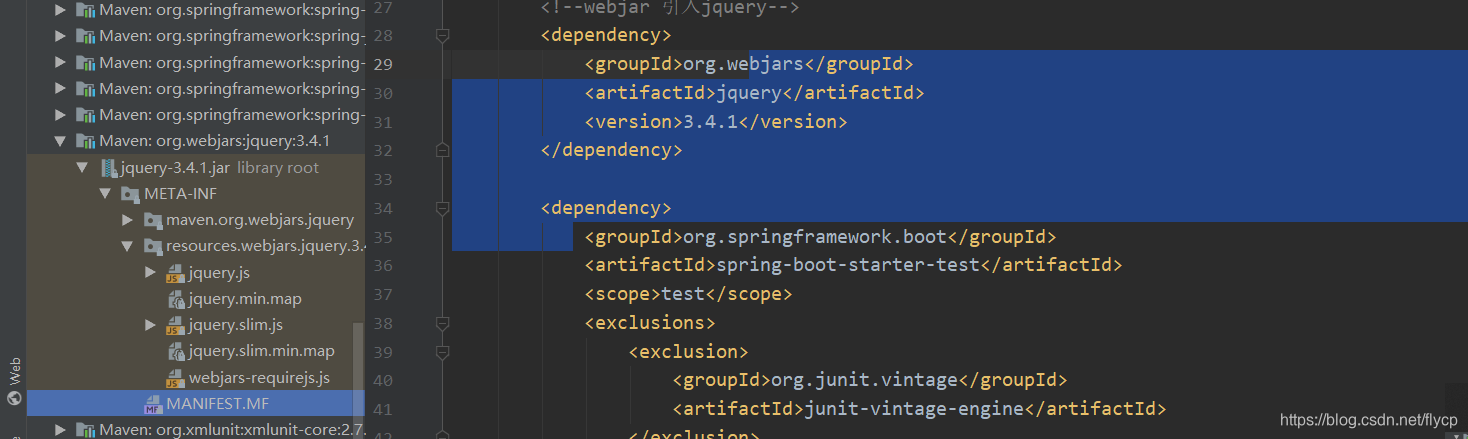The height and width of the screenshot is (439, 1468).
Task: Select jquery.min.map in the tree
Action: (245, 299)
